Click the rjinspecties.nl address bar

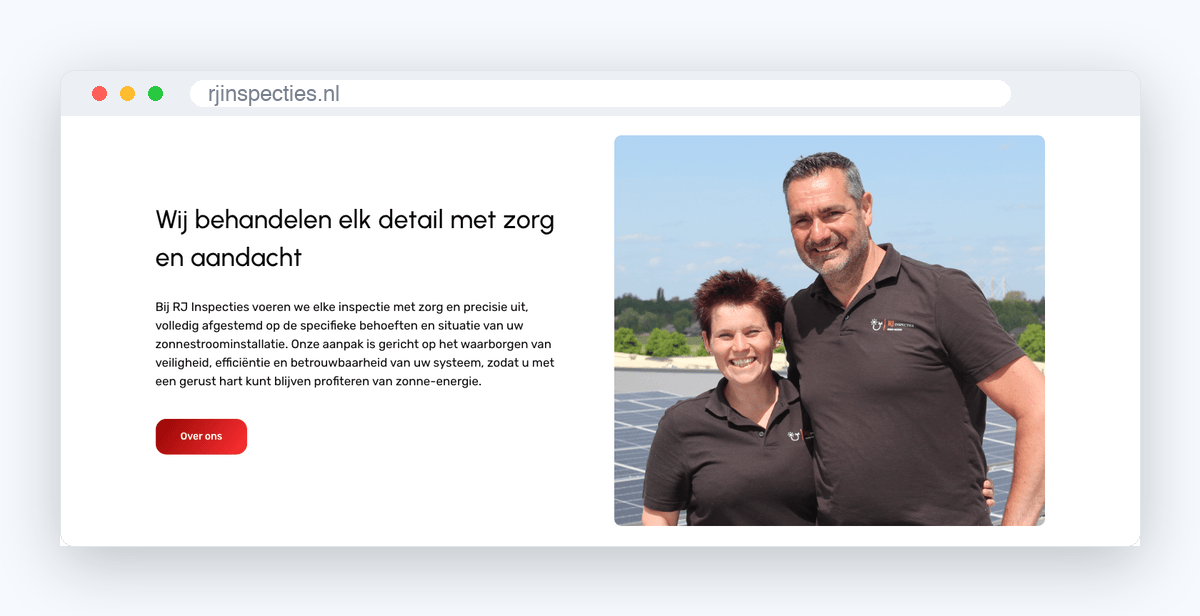coord(600,94)
